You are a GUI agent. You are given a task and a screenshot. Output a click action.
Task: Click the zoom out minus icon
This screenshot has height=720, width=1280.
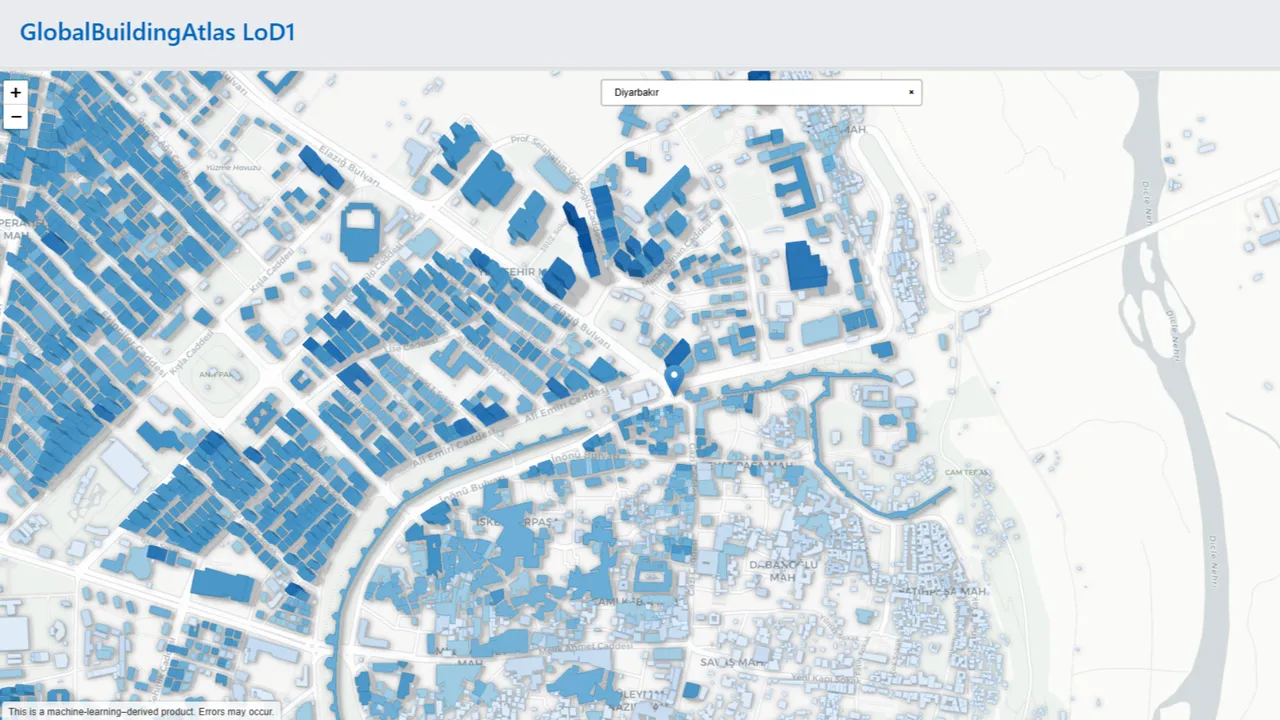tap(15, 117)
